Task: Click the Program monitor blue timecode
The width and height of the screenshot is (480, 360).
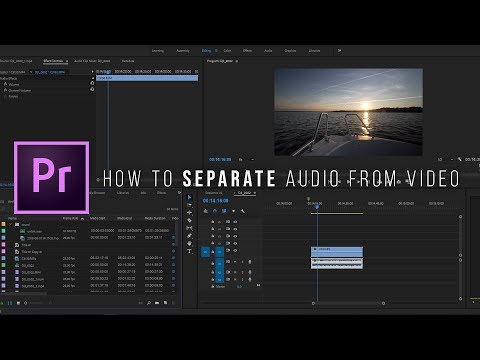Action: [x=220, y=160]
